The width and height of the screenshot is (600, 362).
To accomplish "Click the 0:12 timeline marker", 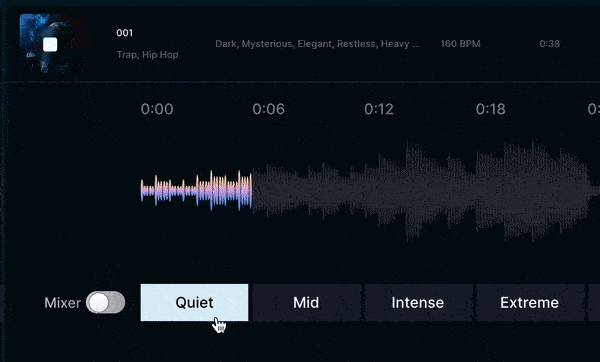I will 379,109.
